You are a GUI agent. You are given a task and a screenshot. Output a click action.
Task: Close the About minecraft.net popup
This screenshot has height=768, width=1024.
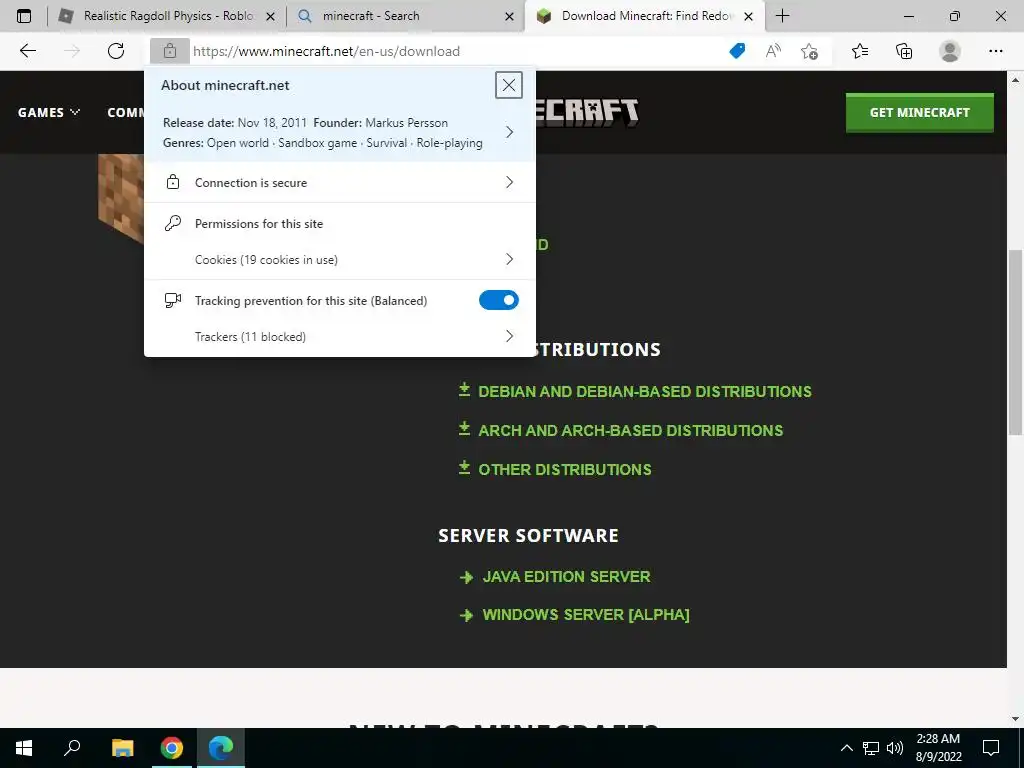(x=509, y=85)
